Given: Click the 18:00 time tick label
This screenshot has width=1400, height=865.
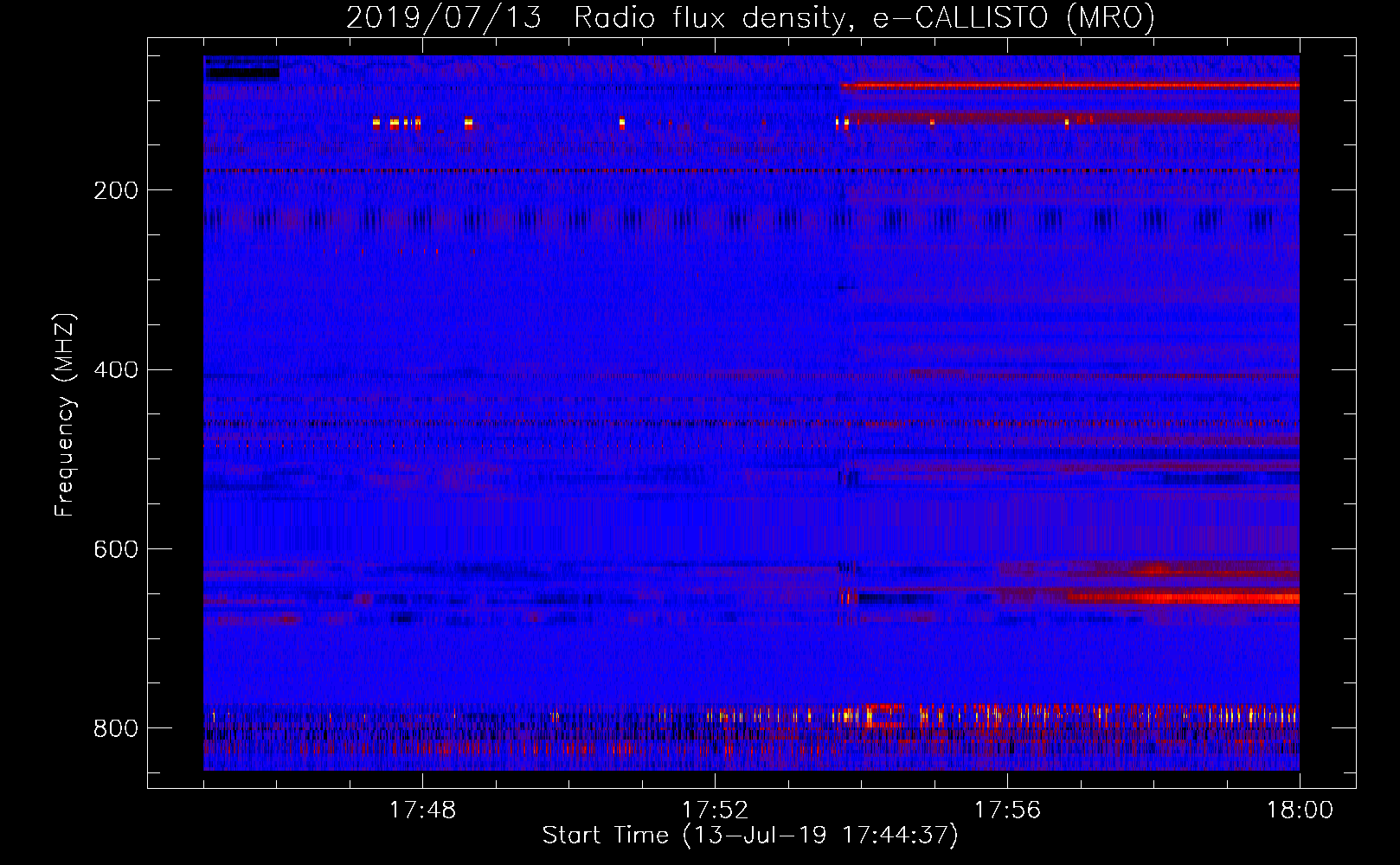Looking at the screenshot, I should [x=1300, y=811].
